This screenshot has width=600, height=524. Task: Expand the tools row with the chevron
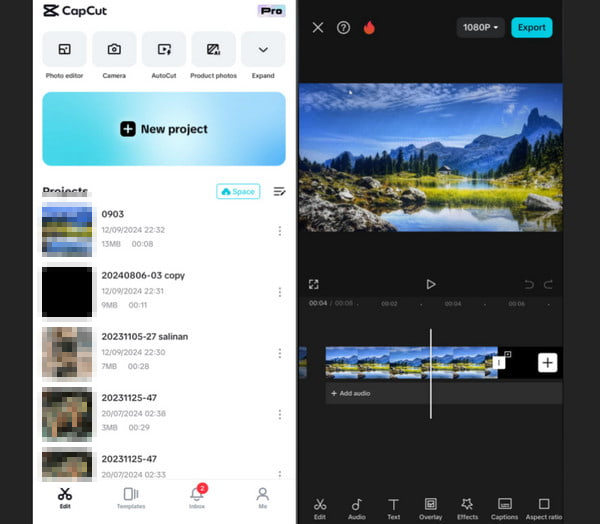click(x=263, y=49)
